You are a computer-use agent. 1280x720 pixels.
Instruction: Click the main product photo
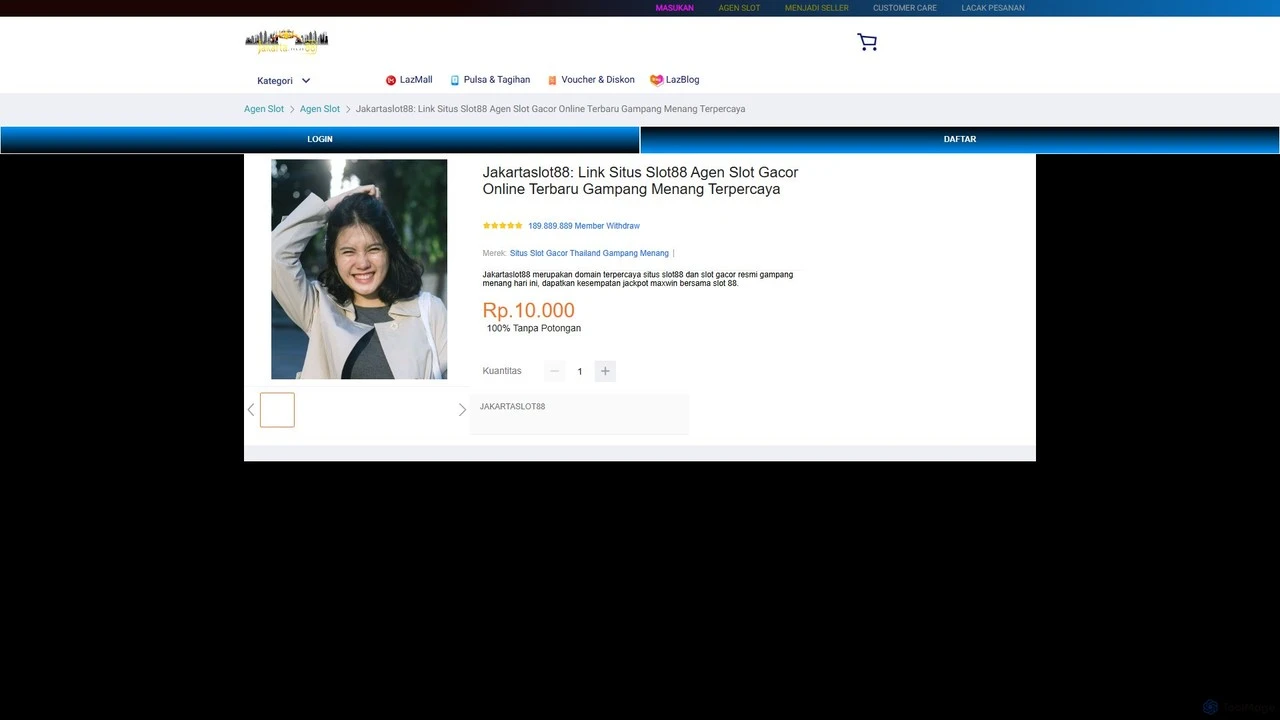pyautogui.click(x=359, y=269)
